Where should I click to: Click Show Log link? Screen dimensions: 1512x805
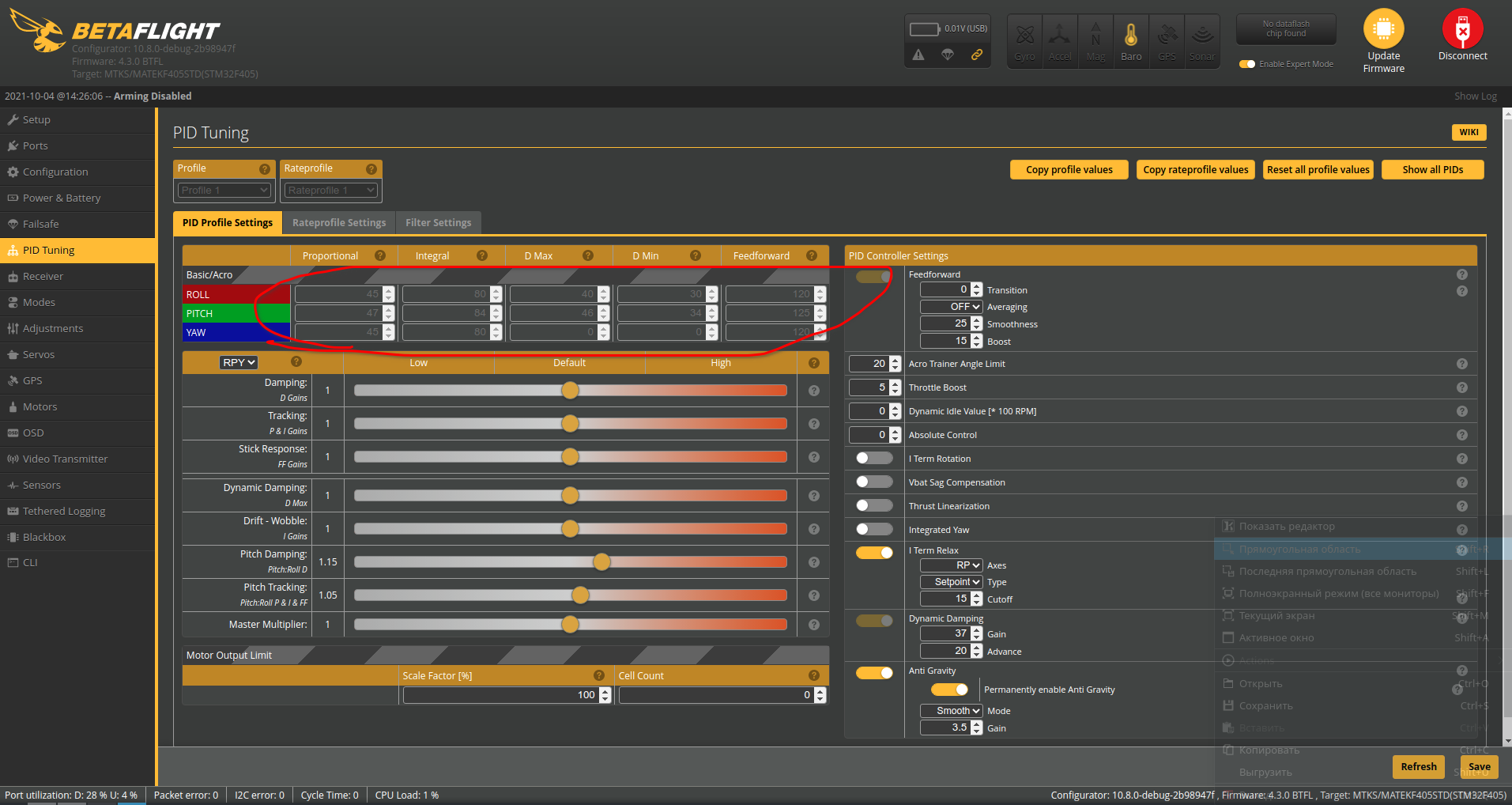[1476, 96]
